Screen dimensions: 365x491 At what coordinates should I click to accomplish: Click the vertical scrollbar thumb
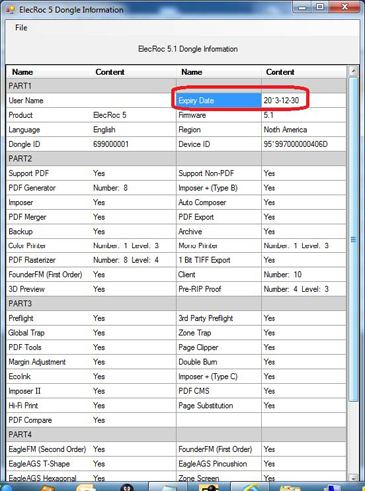(353, 239)
